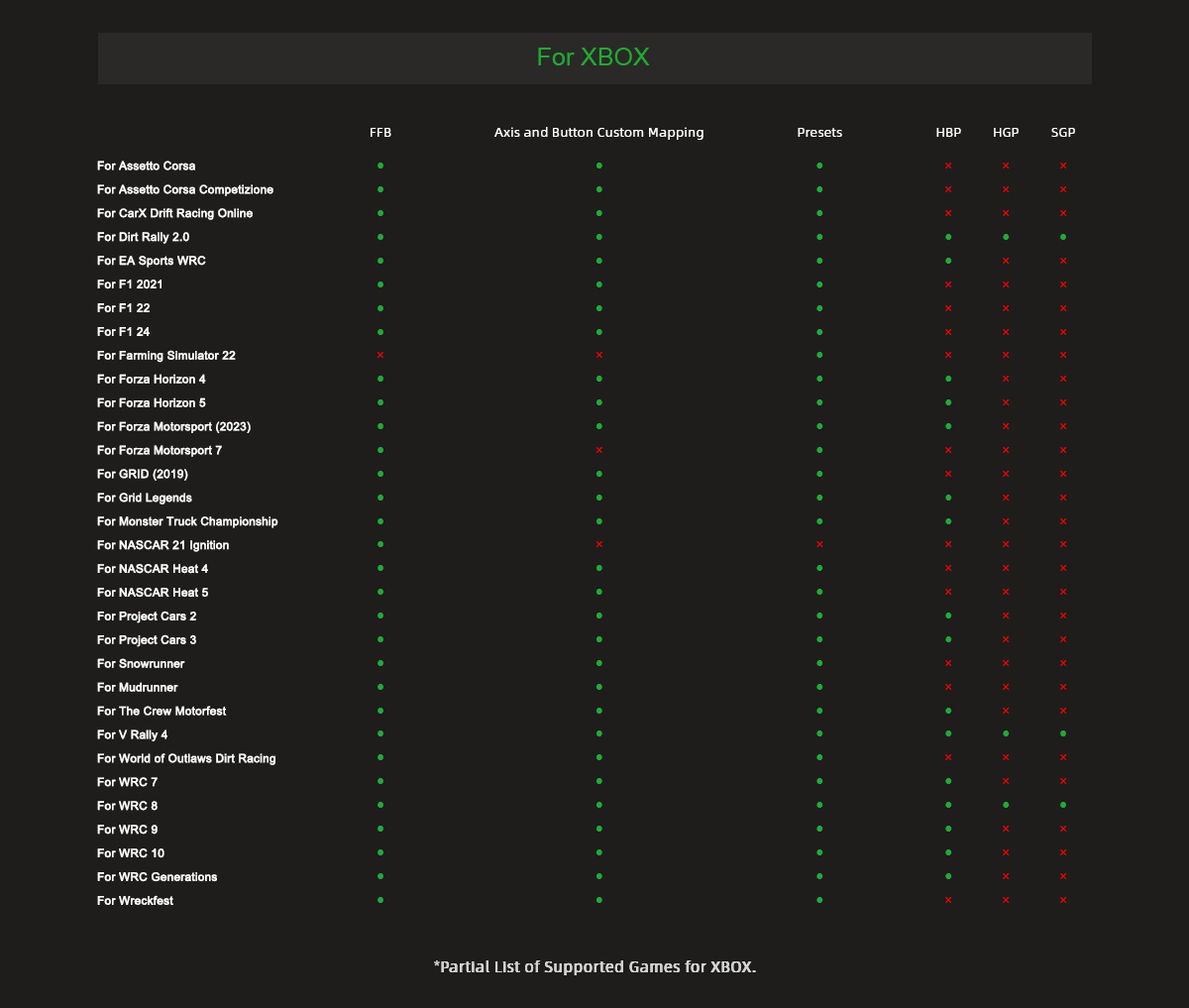The height and width of the screenshot is (1008, 1189).
Task: Click the green SGP dot for WRC 8
Action: click(1063, 805)
